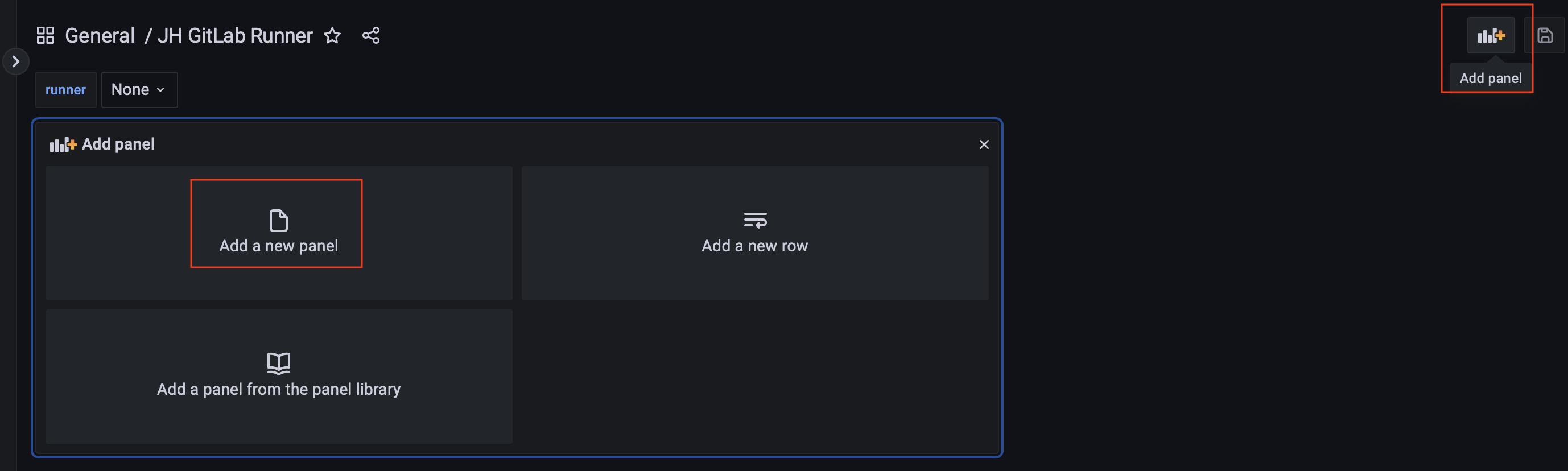Select Add a new row
The height and width of the screenshot is (471, 1568).
coord(755,233)
